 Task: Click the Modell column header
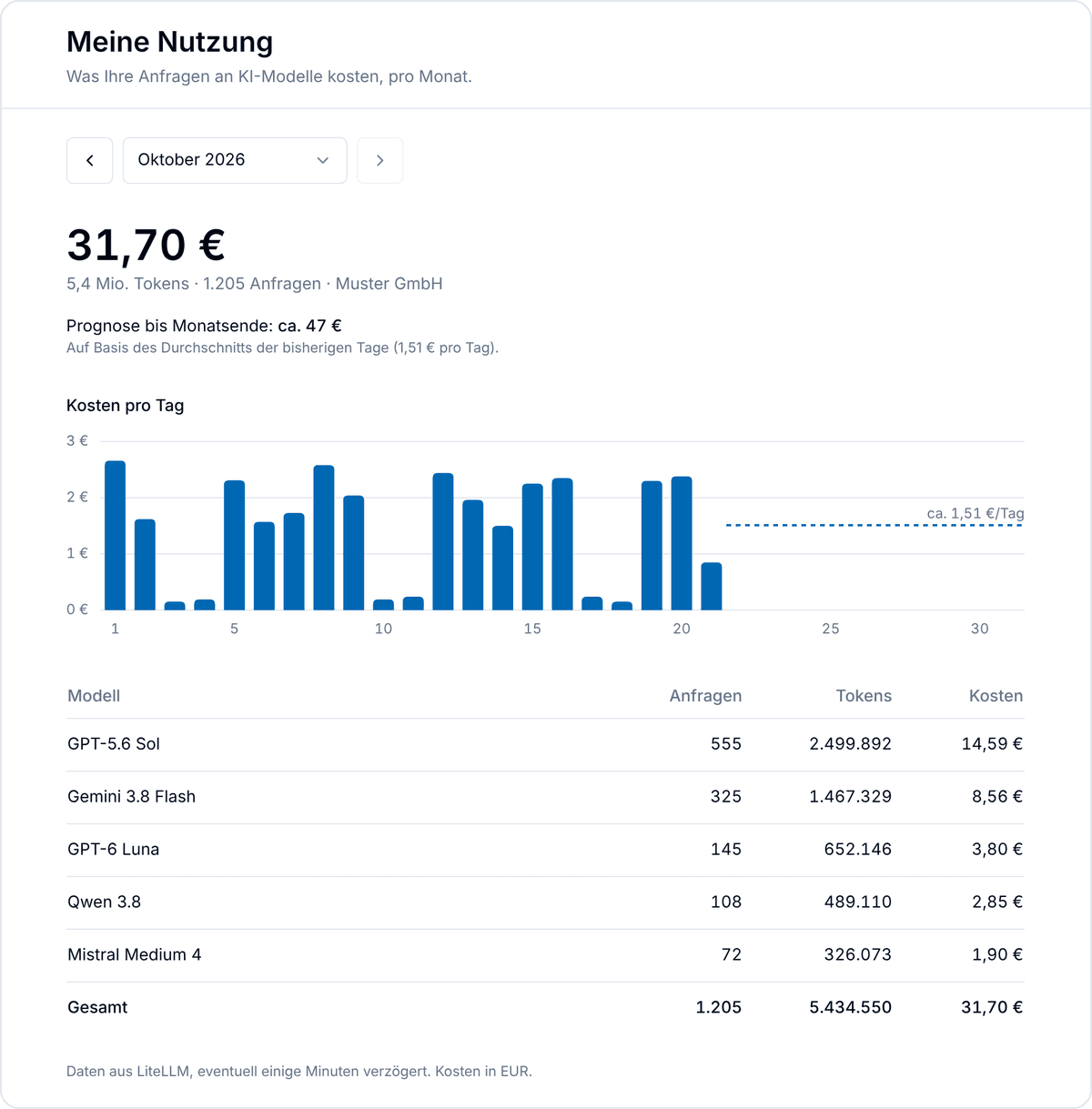[94, 696]
